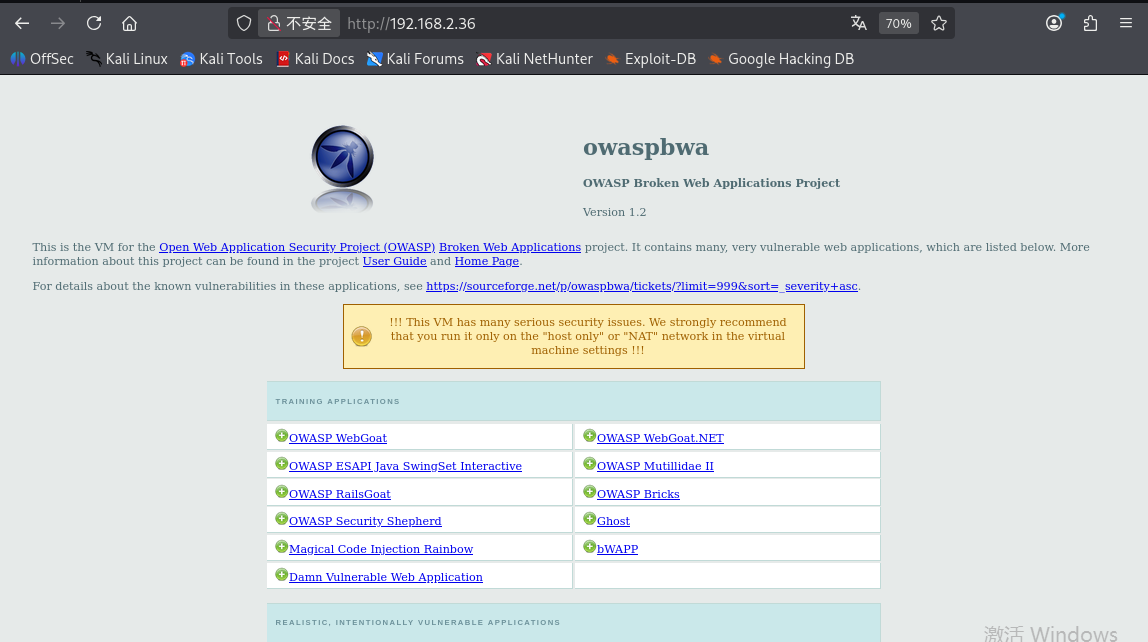Open the Kali NetHunter bookmark
Screen dimensions: 1148x642
point(534,59)
